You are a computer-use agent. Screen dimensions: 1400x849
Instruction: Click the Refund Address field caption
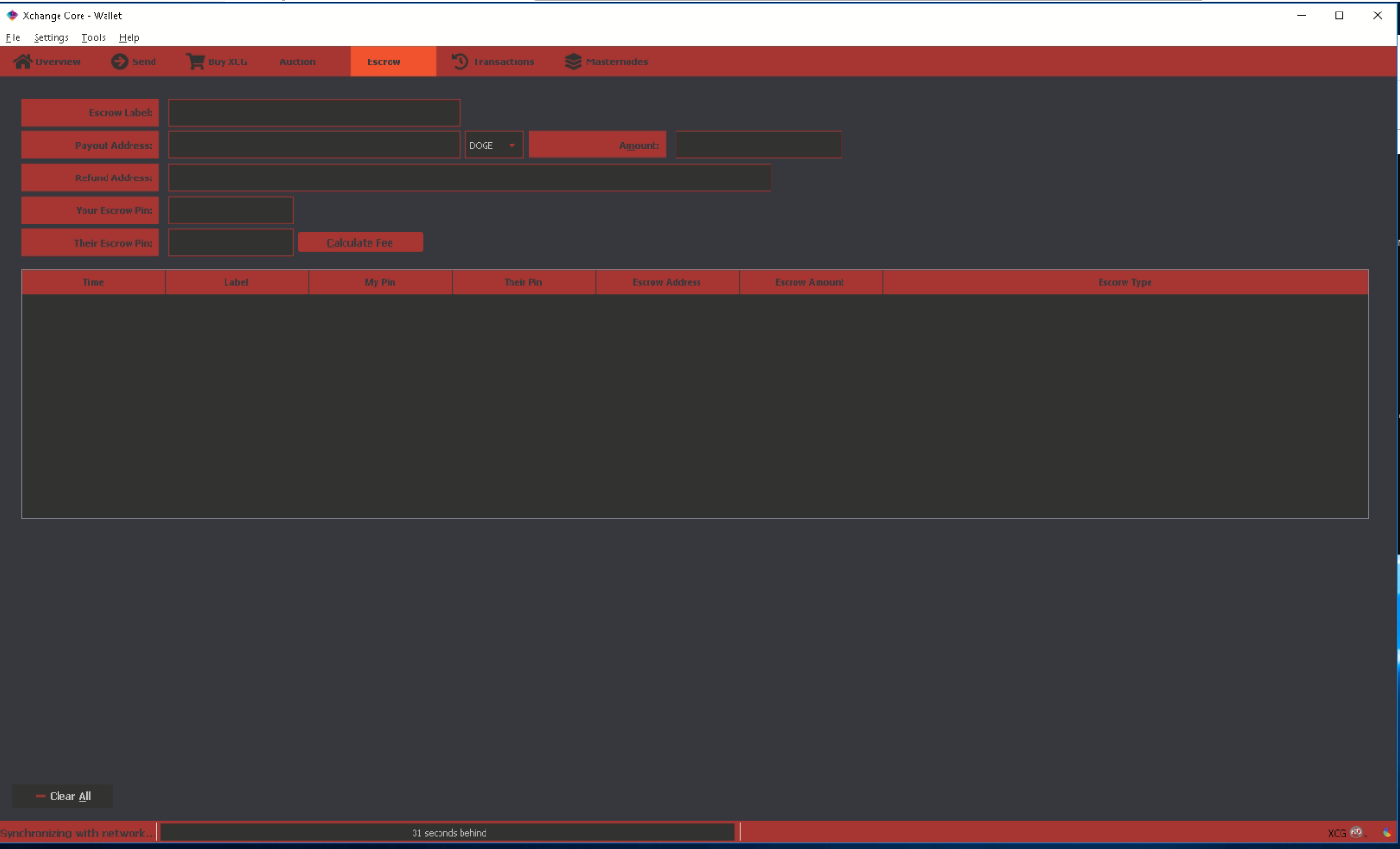(x=90, y=177)
